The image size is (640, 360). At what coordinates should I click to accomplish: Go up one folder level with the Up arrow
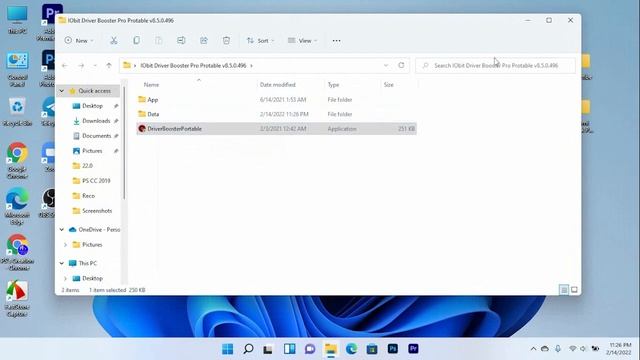(109, 65)
